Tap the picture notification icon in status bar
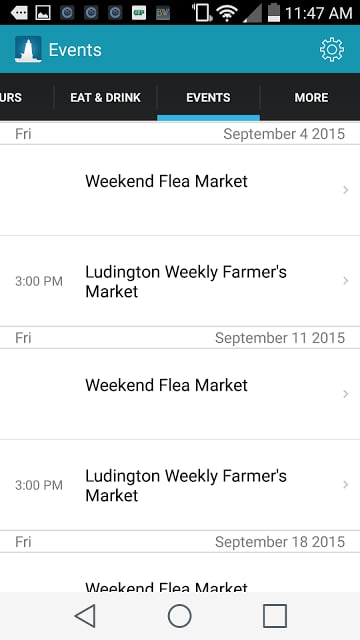The image size is (360, 640). click(42, 13)
